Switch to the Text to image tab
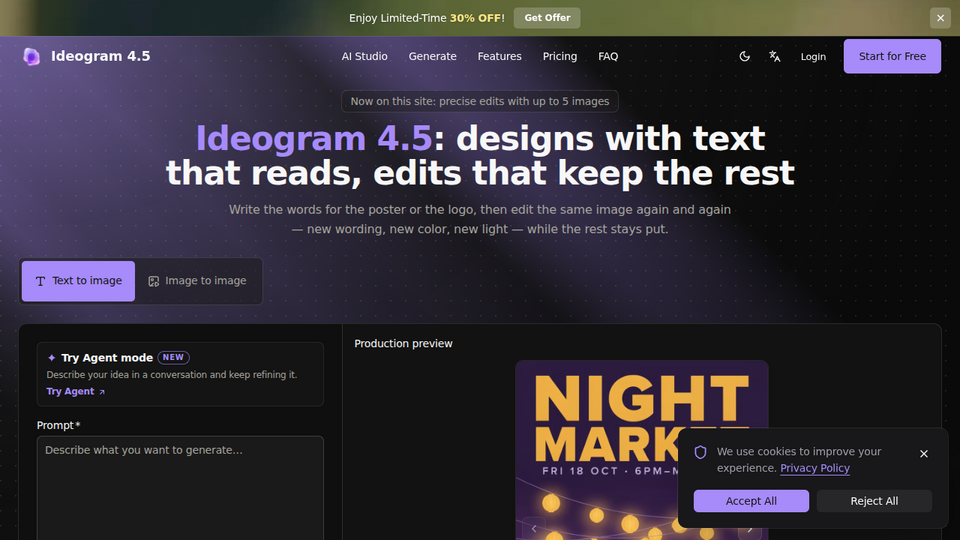Screen dimensions: 960x540 click(x=78, y=281)
